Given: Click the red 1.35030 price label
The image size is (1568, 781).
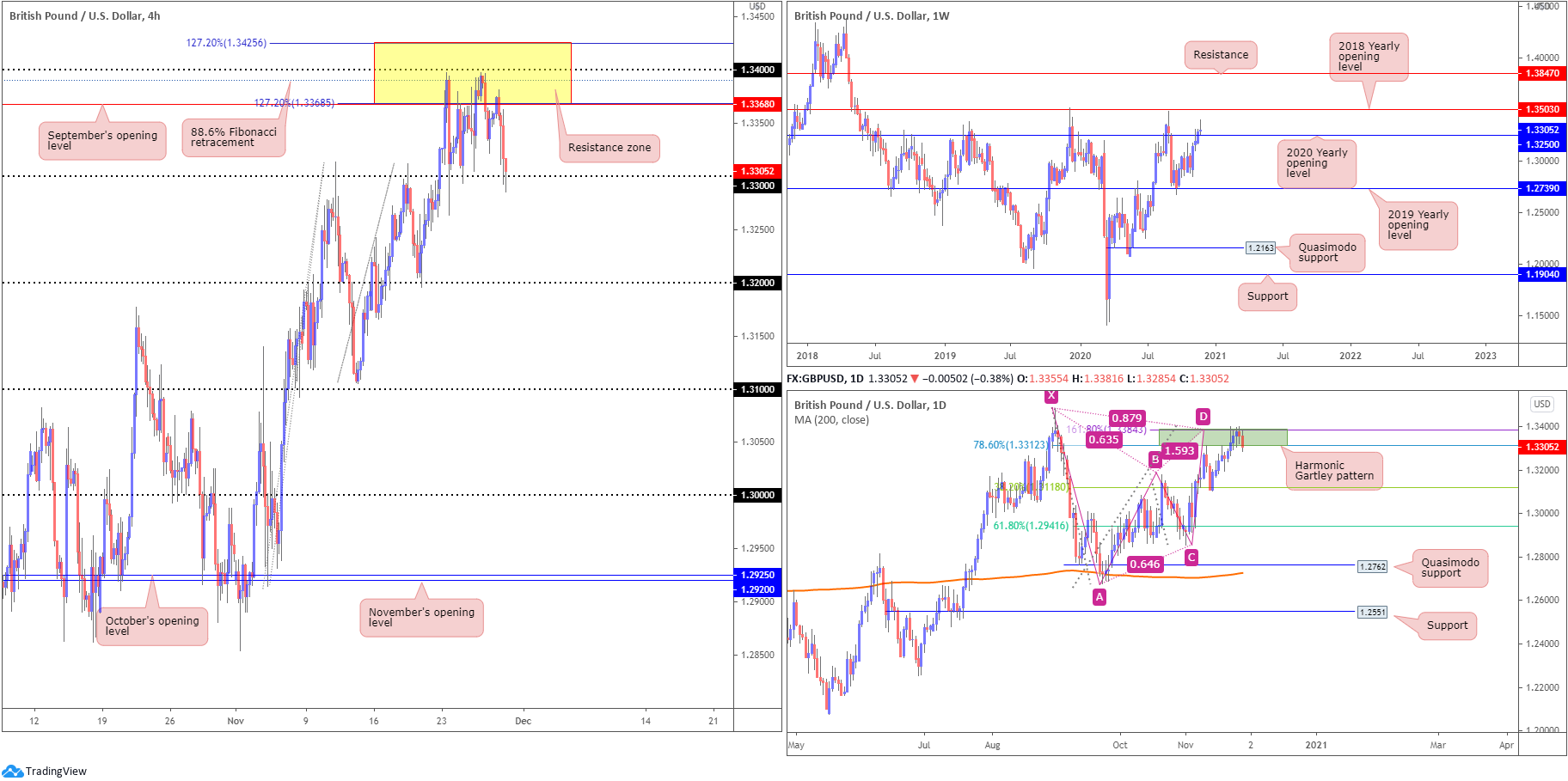Looking at the screenshot, I should (x=1542, y=109).
